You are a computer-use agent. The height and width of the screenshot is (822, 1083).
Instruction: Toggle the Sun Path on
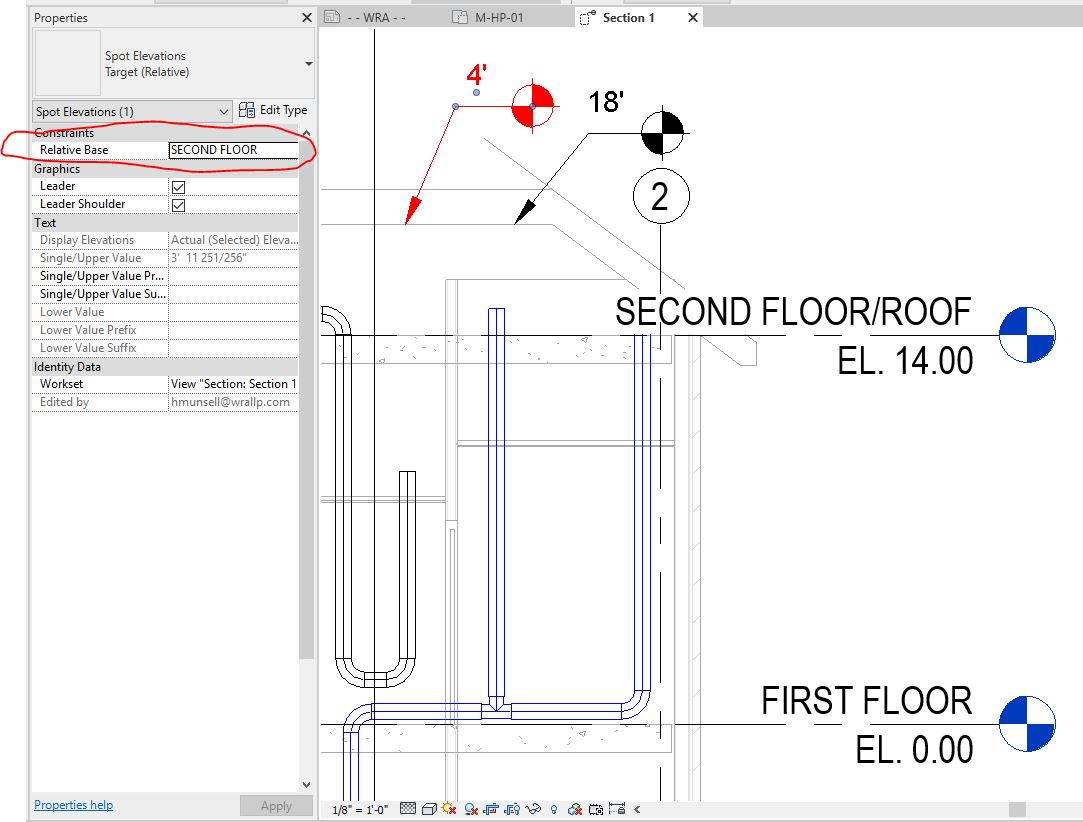[x=448, y=808]
